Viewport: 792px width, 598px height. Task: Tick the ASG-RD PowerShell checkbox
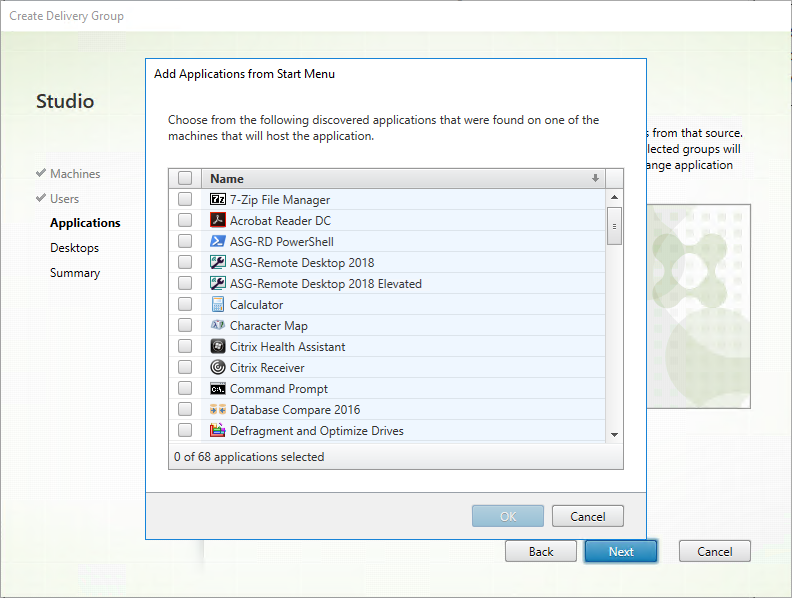pyautogui.click(x=185, y=241)
